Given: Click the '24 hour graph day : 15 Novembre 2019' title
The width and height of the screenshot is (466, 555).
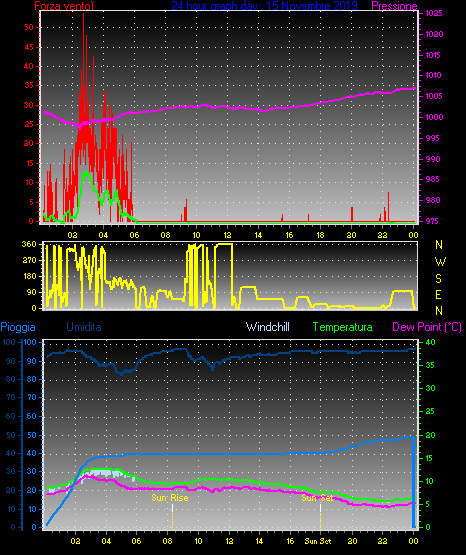Looking at the screenshot, I should click(264, 6).
